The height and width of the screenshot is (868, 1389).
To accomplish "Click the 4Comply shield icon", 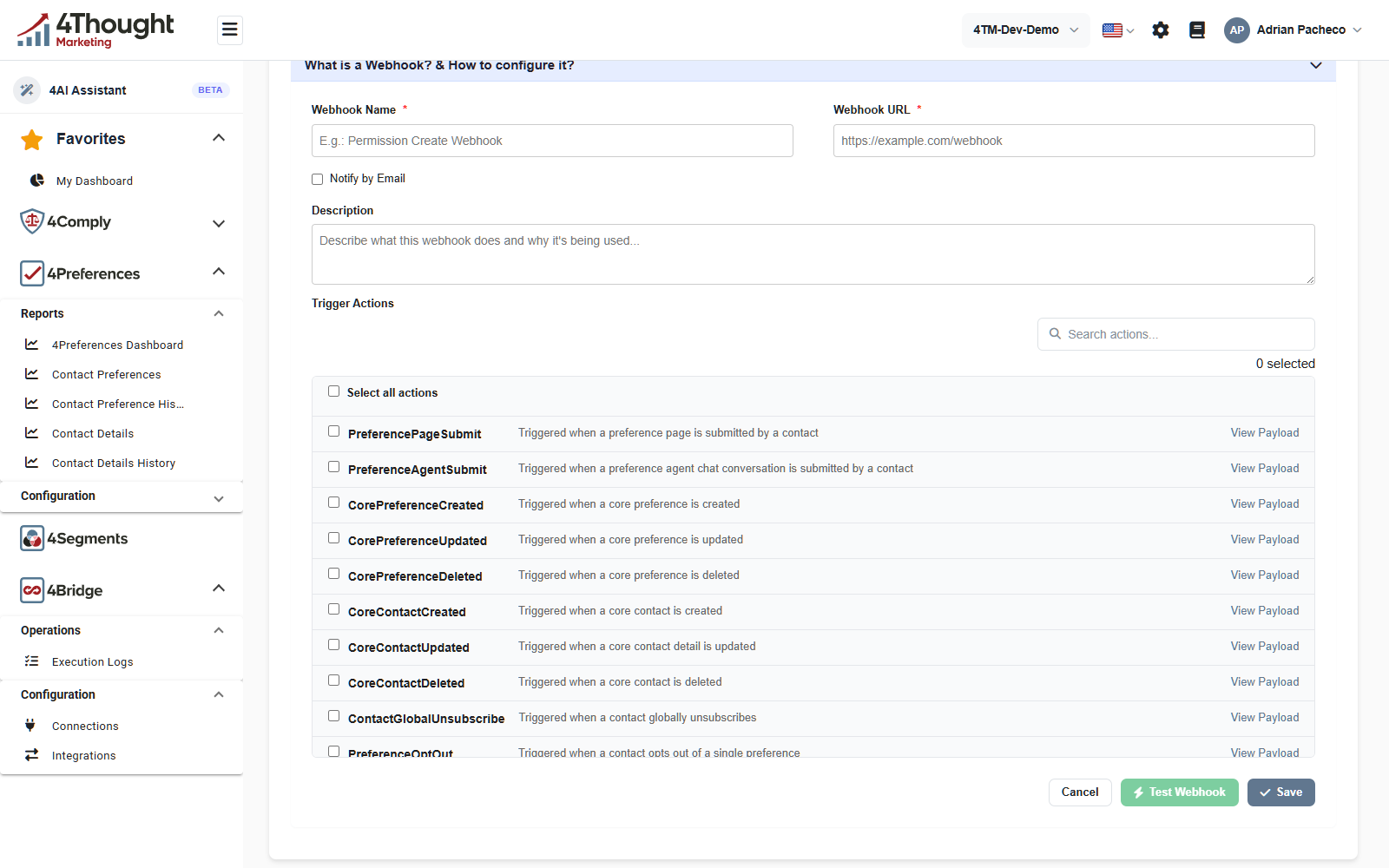I will (x=32, y=221).
